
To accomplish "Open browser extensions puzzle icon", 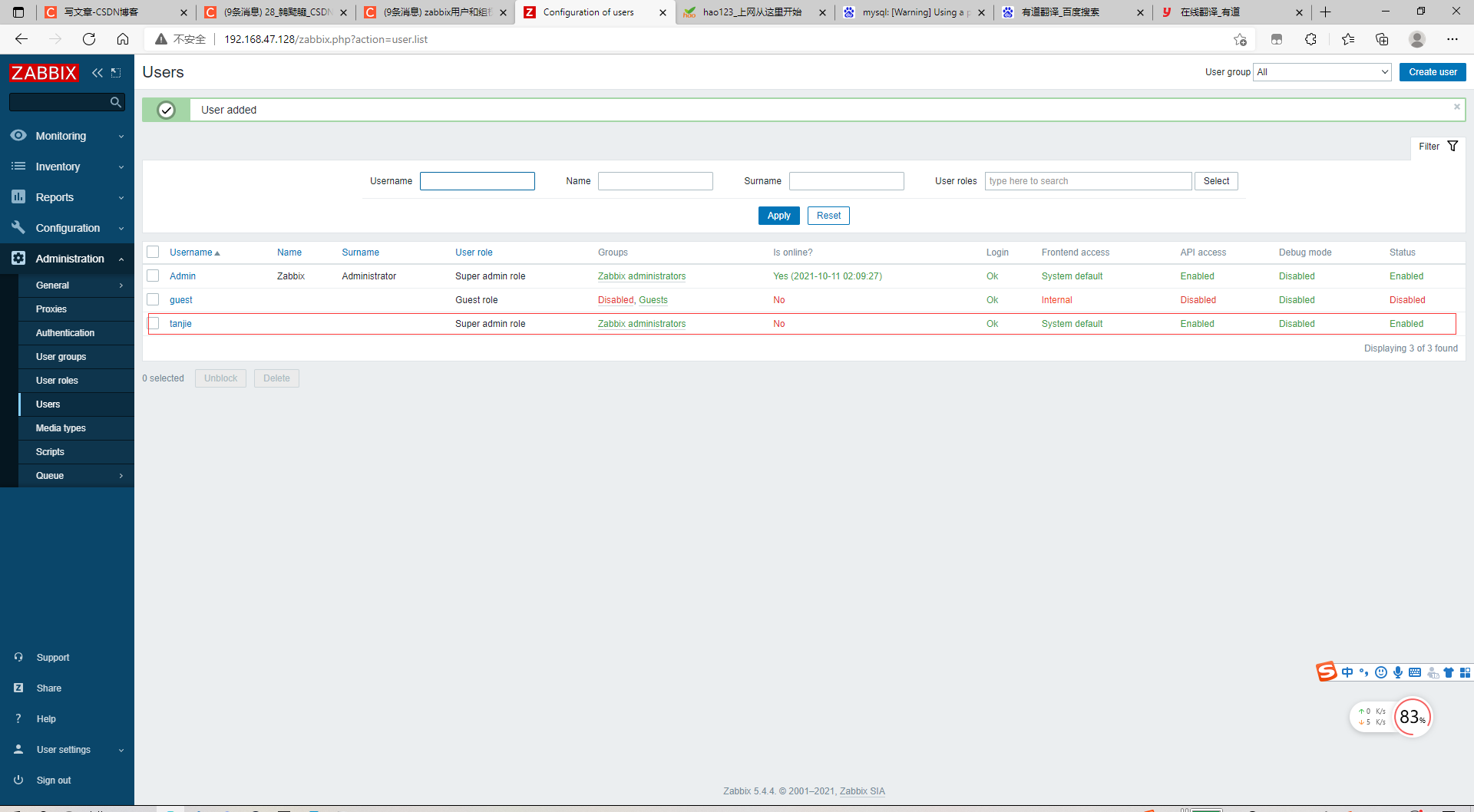I will [1310, 39].
